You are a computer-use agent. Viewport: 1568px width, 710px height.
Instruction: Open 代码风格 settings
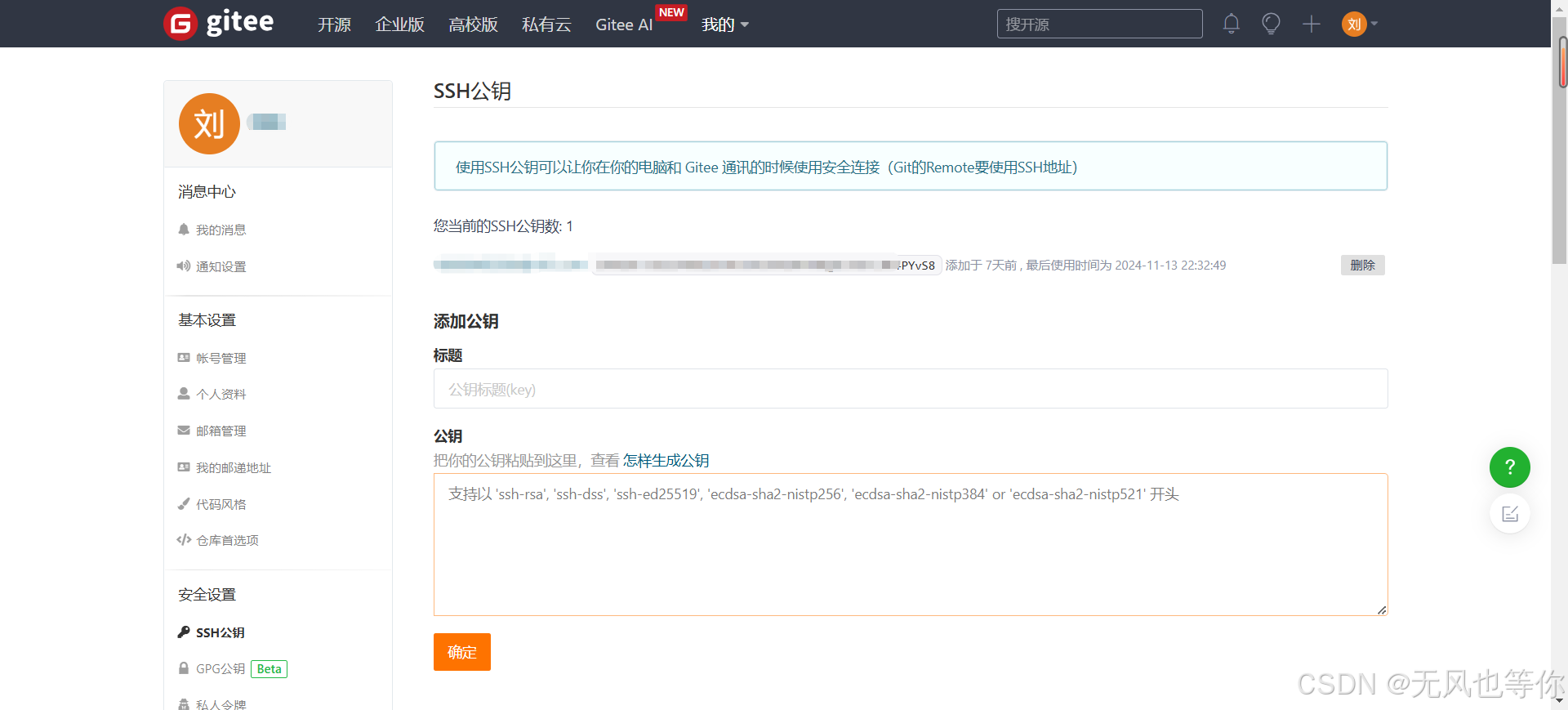click(220, 504)
